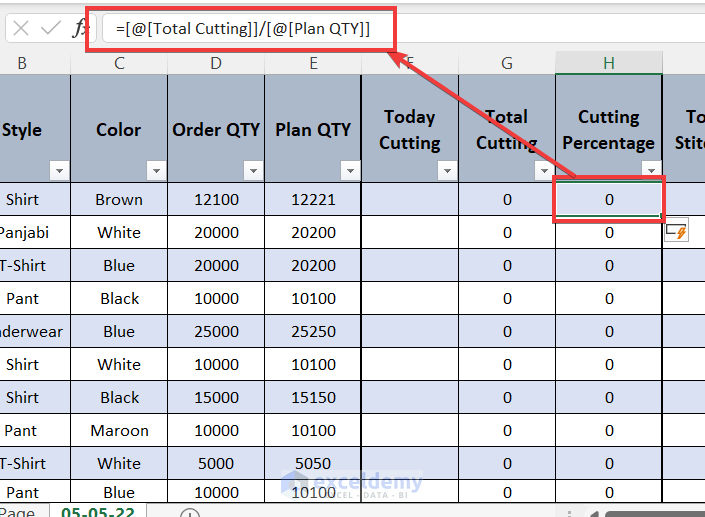The height and width of the screenshot is (517, 705).
Task: Open the Color column filter dropdown
Action: point(155,171)
